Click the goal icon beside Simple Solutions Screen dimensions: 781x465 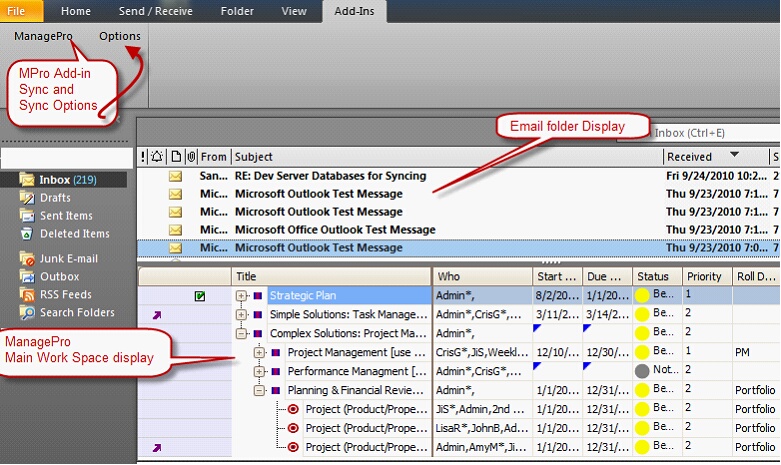tap(258, 315)
